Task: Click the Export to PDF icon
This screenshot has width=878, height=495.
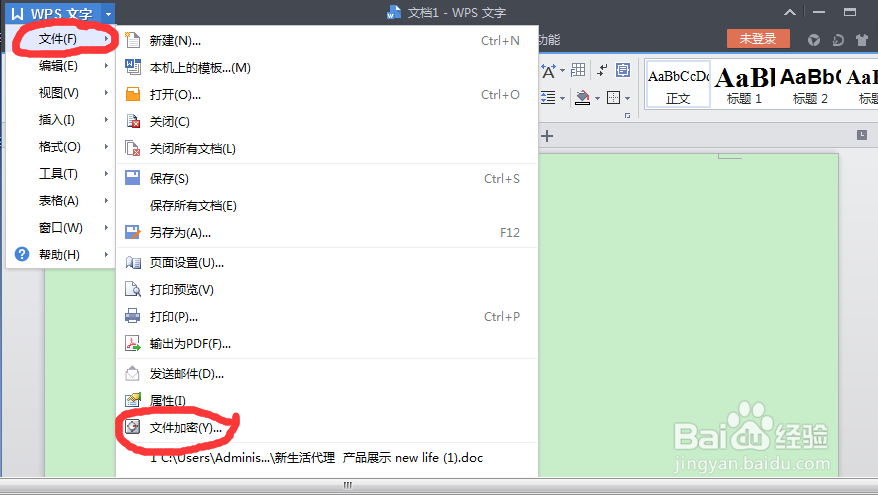Action: (133, 343)
